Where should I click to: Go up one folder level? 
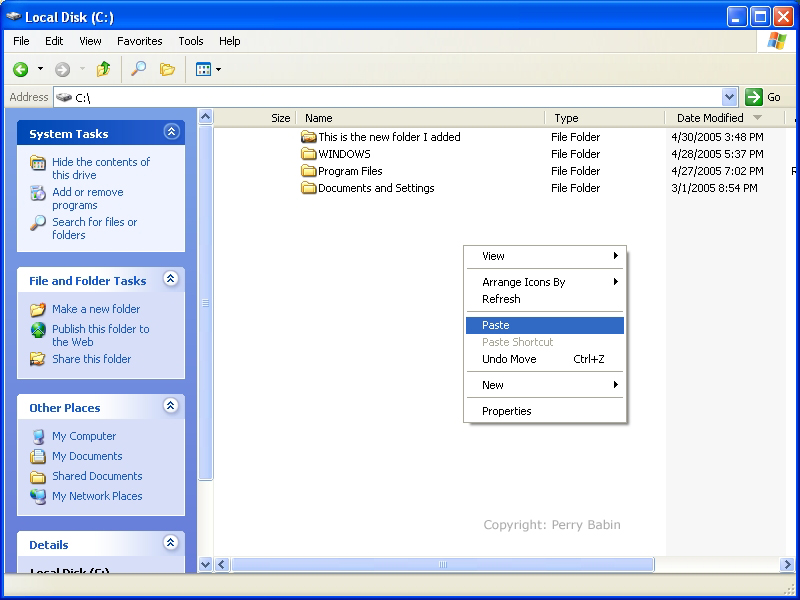click(104, 69)
